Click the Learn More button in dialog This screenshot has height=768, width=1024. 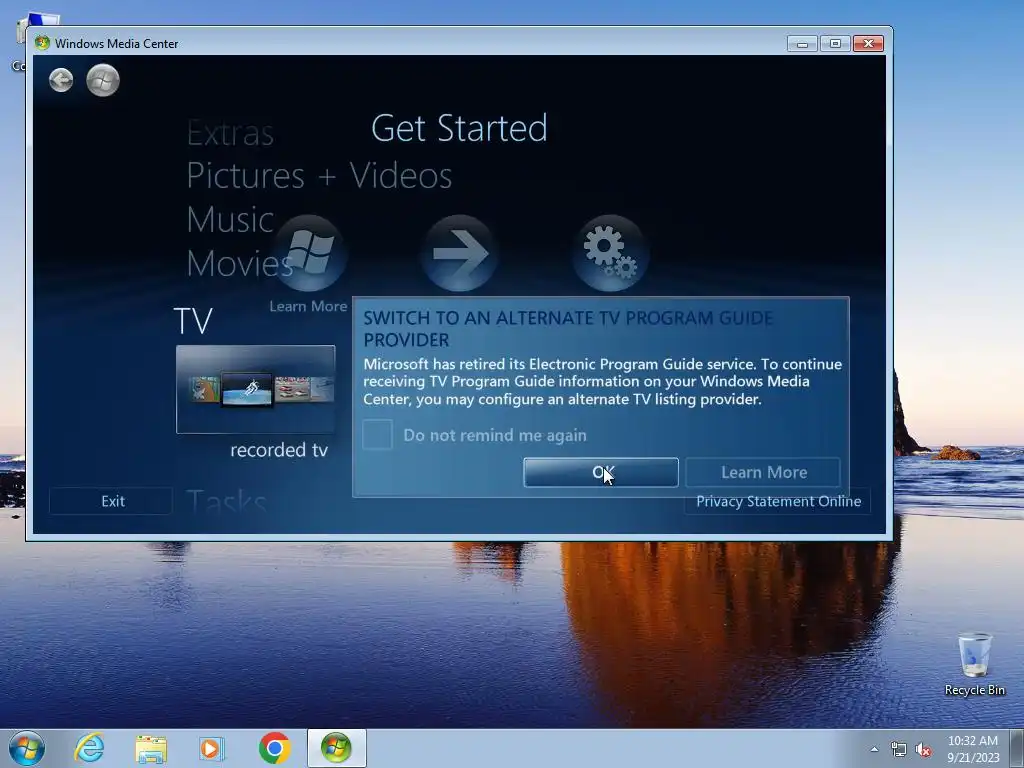tap(763, 472)
